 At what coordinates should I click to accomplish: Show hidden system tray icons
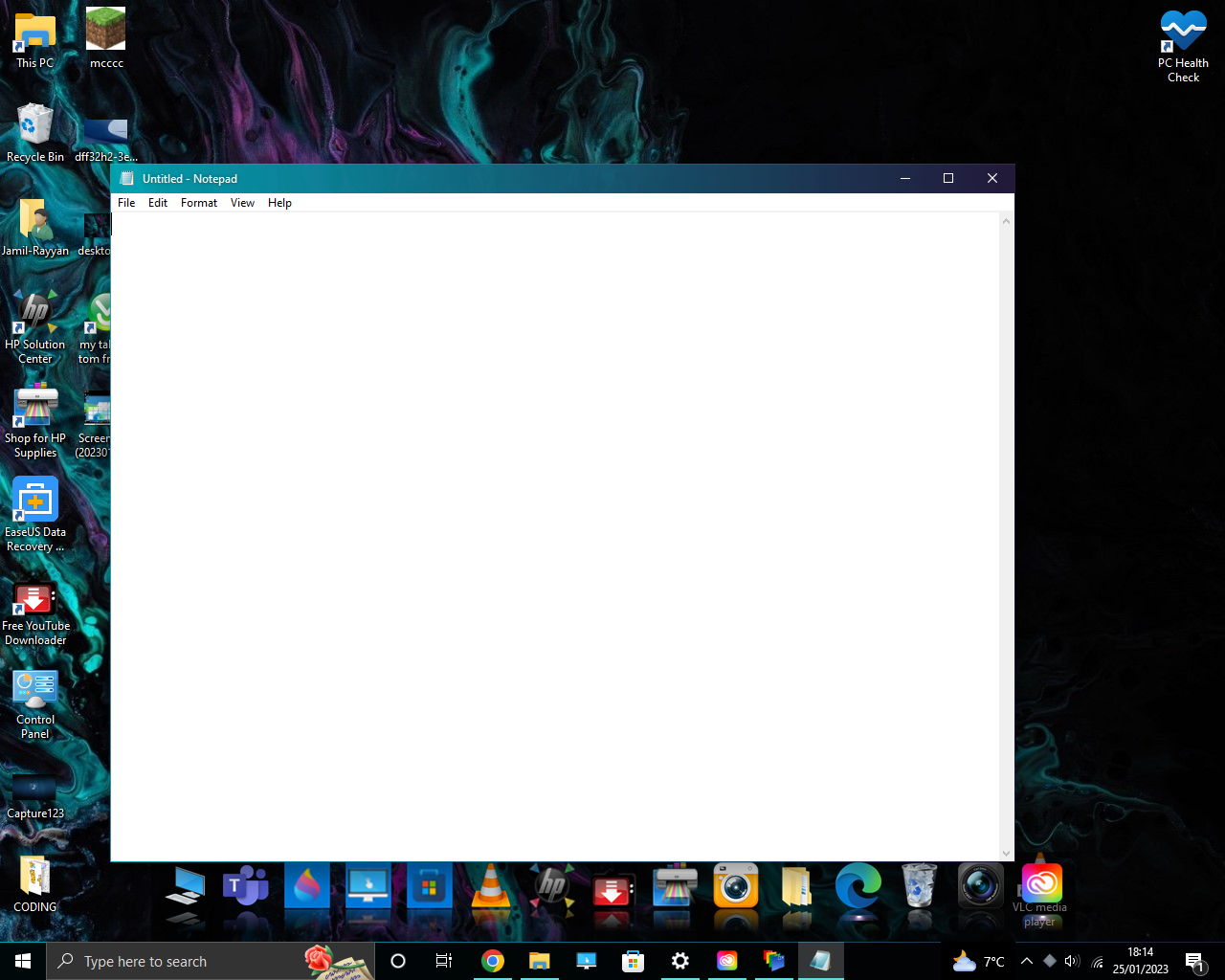tap(1027, 961)
